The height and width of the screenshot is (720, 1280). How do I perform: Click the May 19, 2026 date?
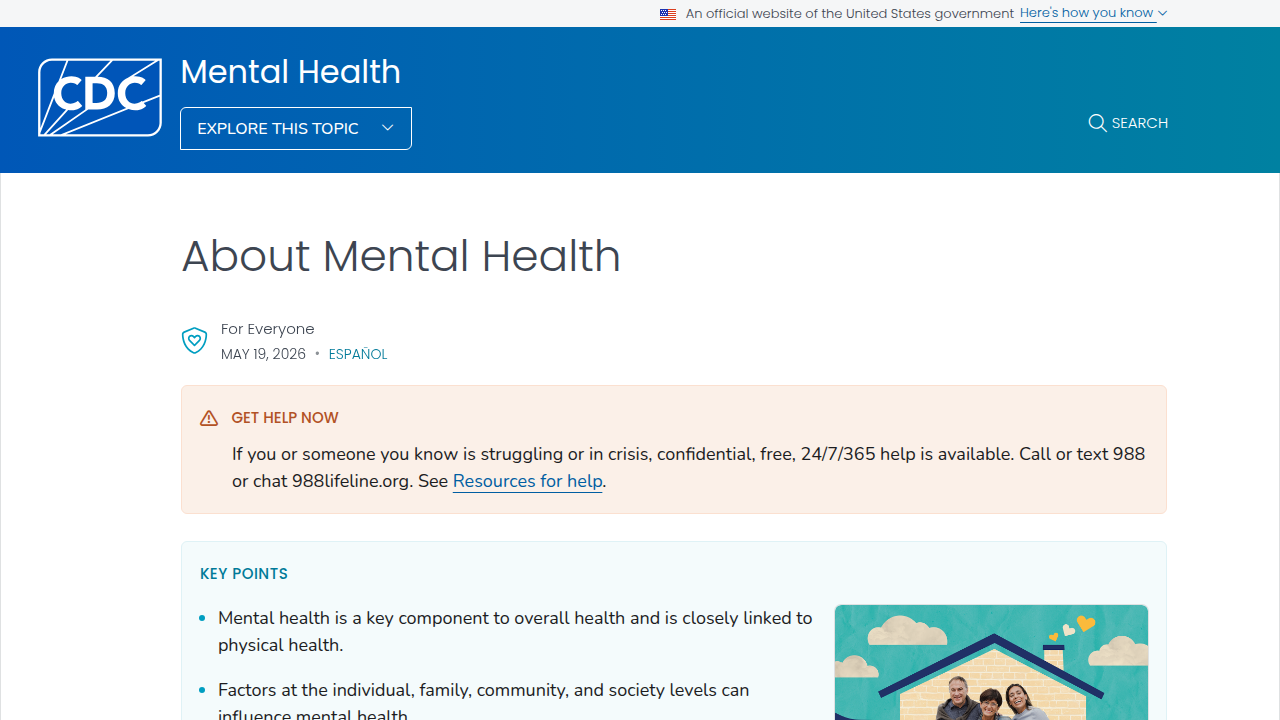(x=263, y=354)
